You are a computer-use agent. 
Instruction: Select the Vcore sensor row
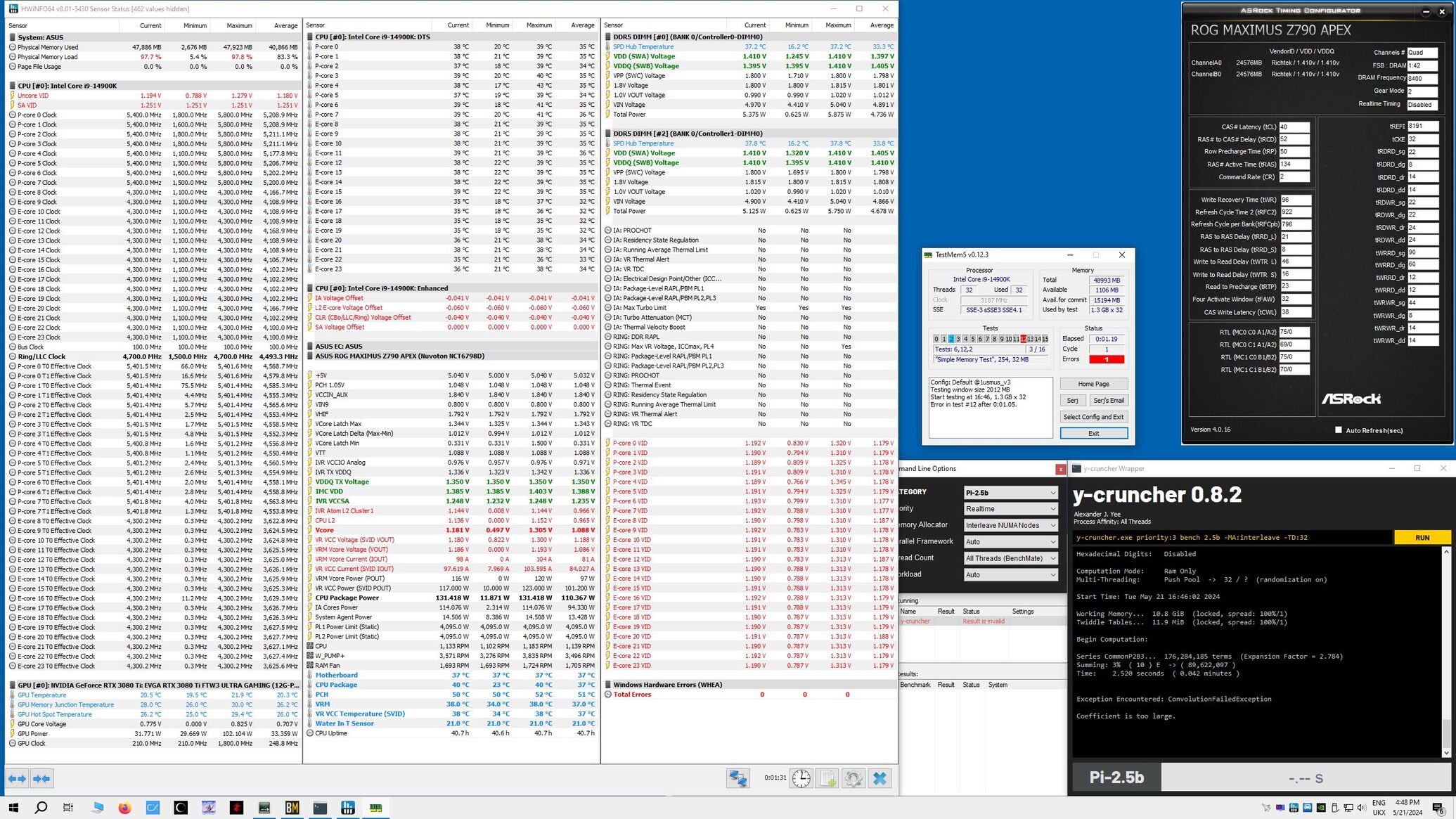point(451,530)
